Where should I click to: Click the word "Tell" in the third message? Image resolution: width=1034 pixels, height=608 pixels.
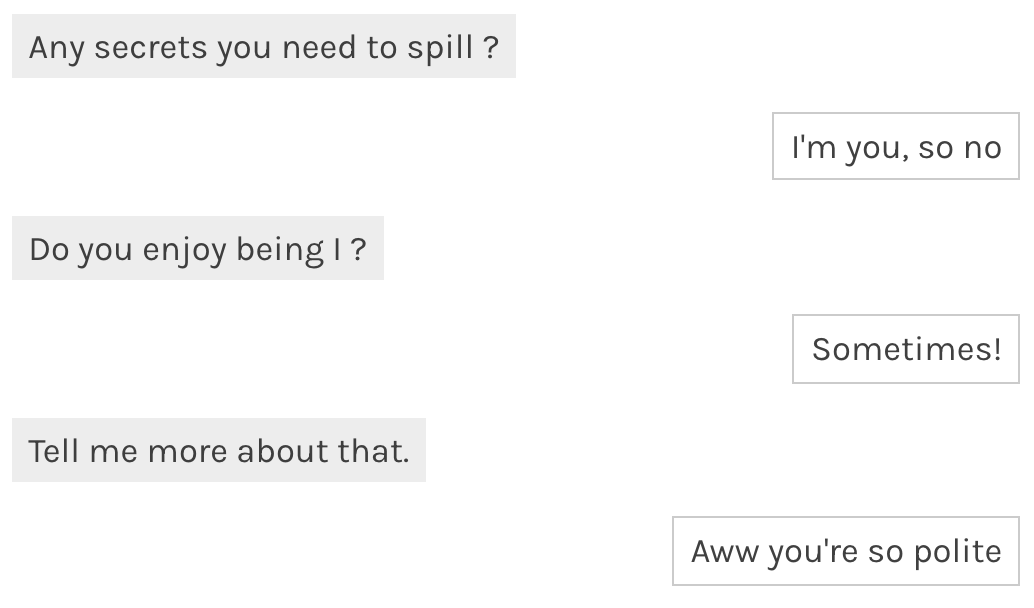point(53,451)
